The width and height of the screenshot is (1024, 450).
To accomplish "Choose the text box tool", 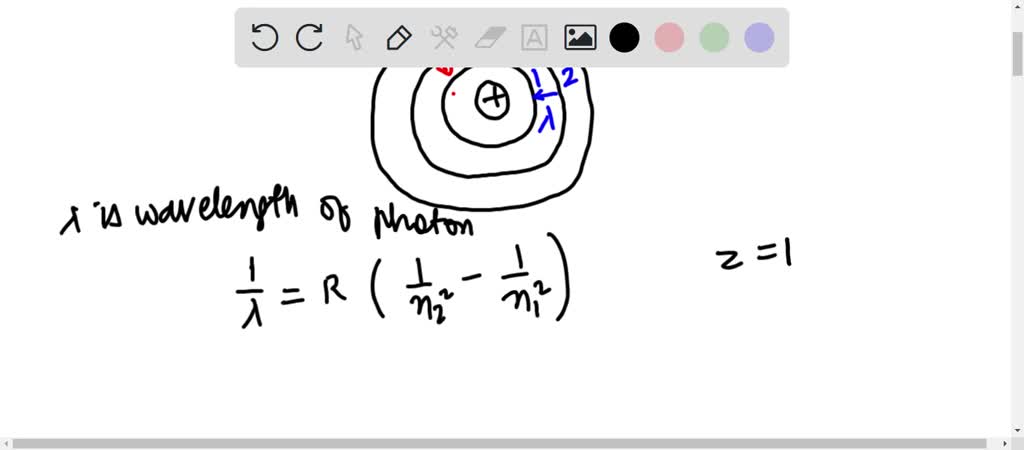I will 535,38.
